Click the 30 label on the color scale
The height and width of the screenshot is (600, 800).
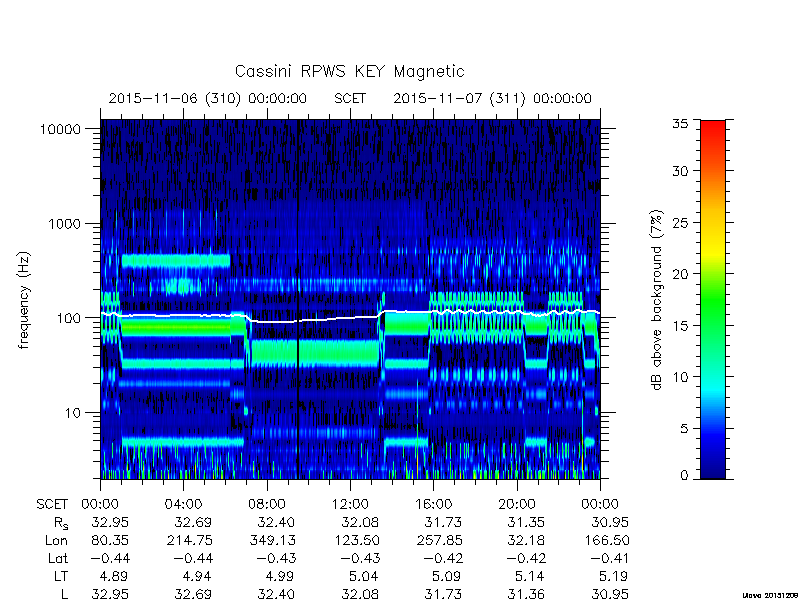coord(680,171)
